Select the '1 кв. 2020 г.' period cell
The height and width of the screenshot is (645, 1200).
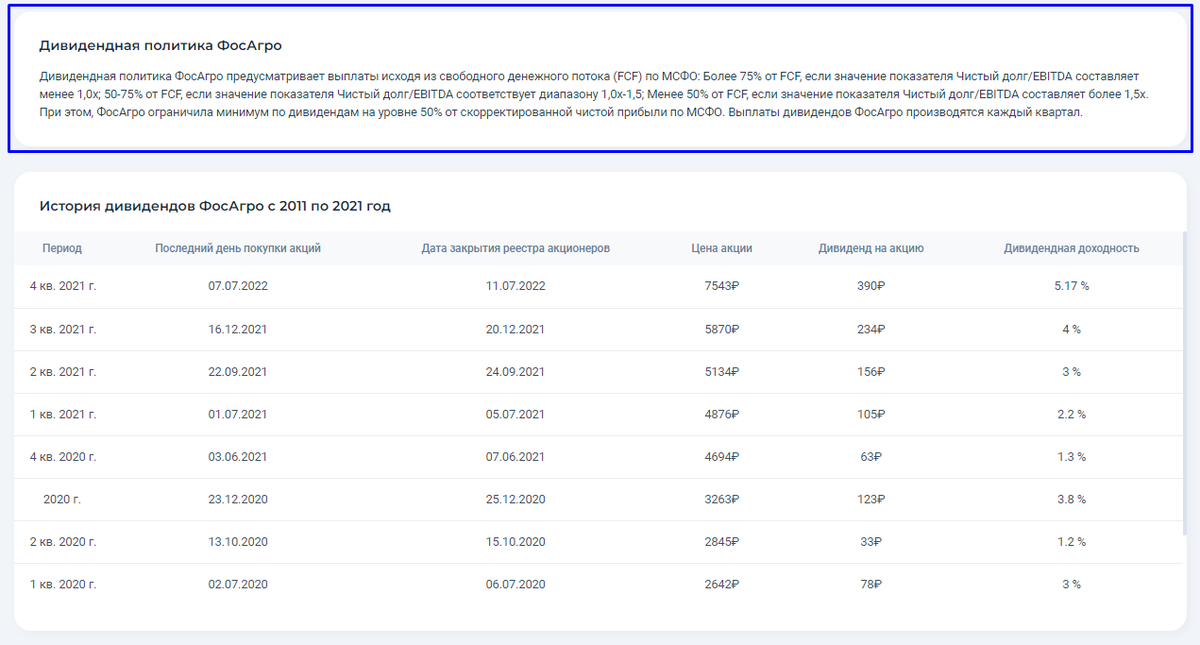click(x=63, y=584)
